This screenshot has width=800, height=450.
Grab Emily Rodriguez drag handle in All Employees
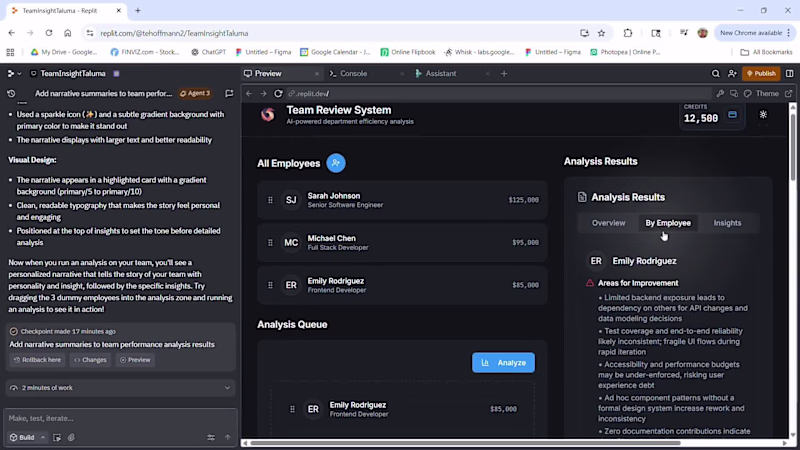pyautogui.click(x=270, y=285)
